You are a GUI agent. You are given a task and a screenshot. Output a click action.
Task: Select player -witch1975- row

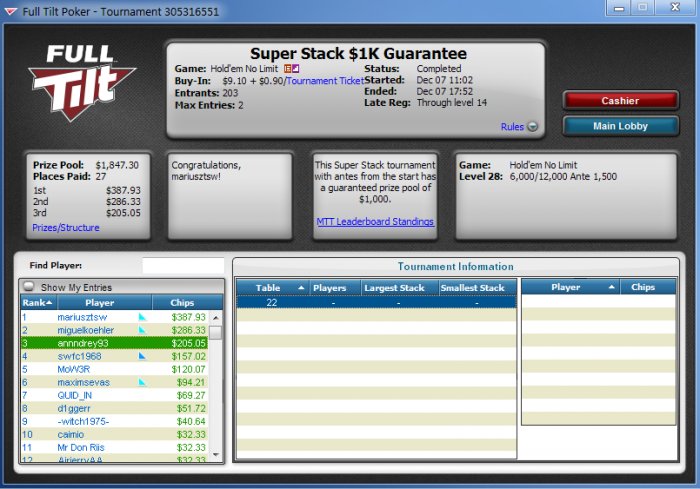coord(114,421)
